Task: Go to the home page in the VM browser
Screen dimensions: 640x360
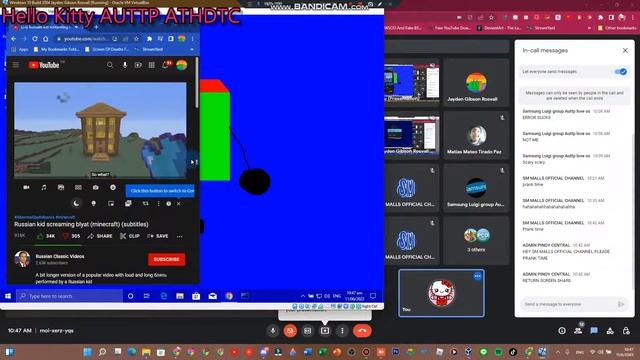Action: (x=46, y=39)
